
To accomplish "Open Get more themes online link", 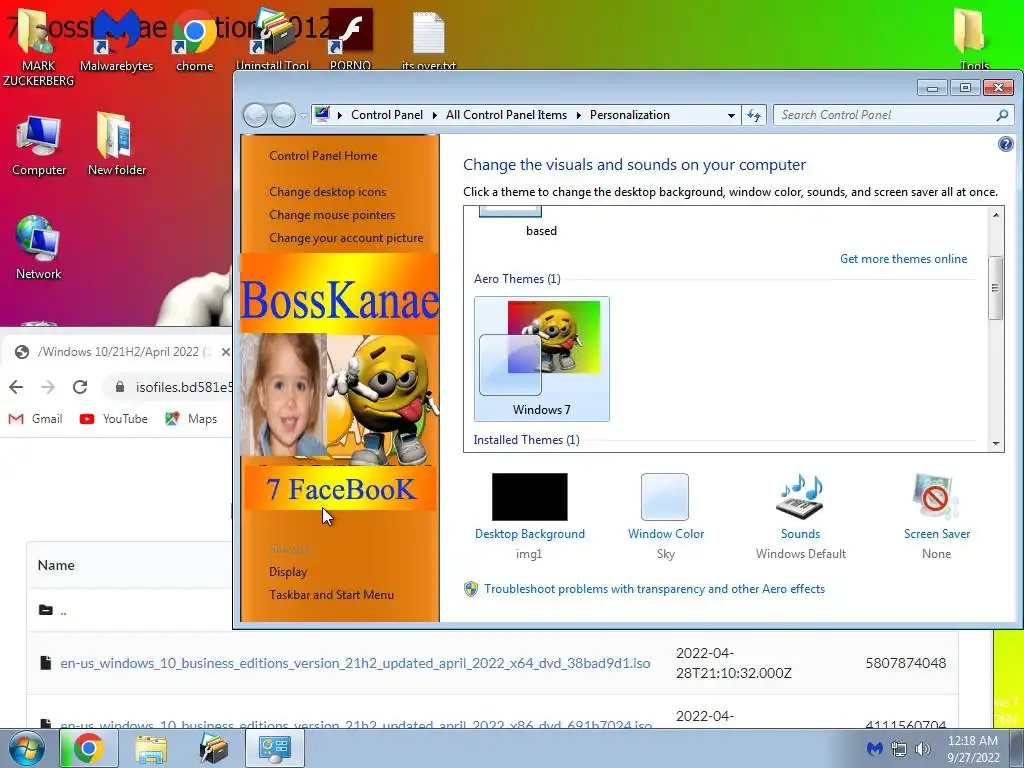I will pos(903,259).
